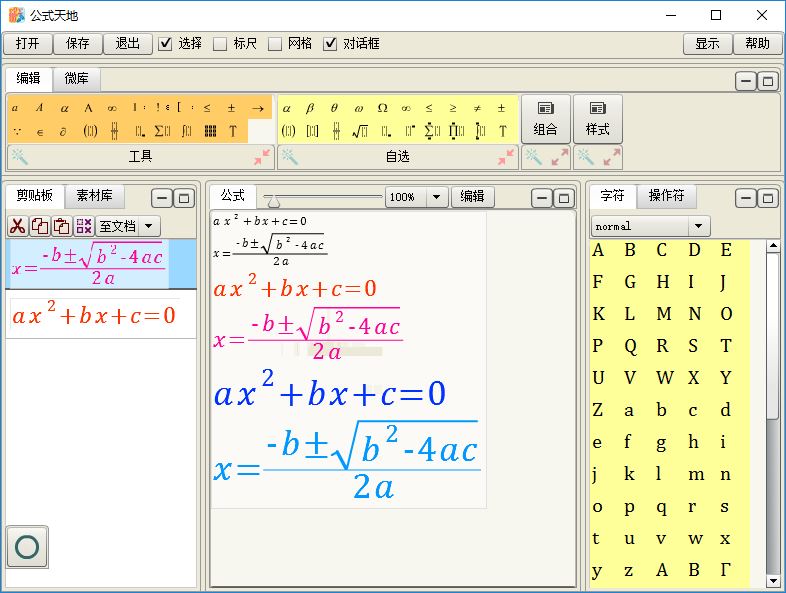Click the 样式 button
Screen dimensions: 786x593
pyautogui.click(x=598, y=119)
